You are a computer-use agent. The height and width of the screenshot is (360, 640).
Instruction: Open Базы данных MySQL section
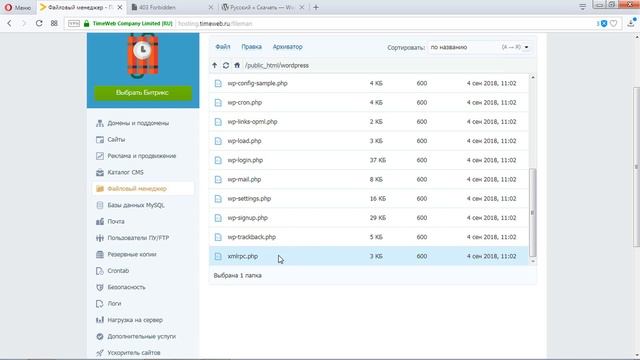tap(136, 205)
